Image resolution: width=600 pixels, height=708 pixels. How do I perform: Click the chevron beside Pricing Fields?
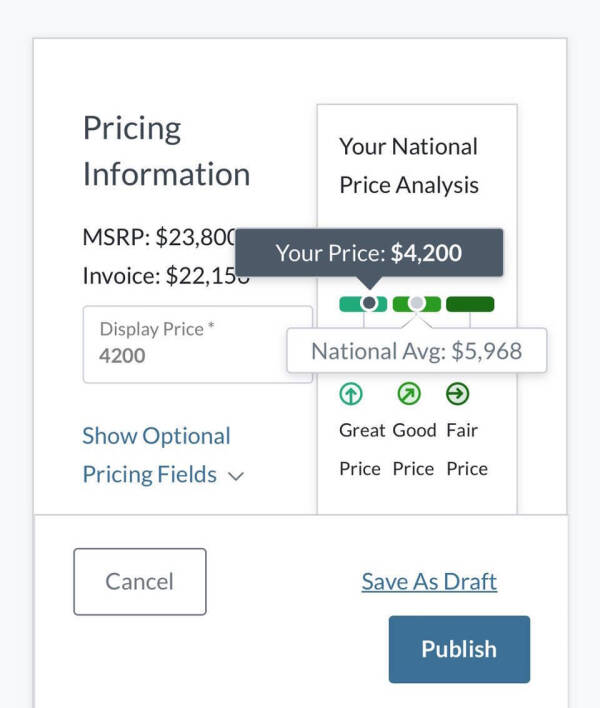(x=236, y=476)
